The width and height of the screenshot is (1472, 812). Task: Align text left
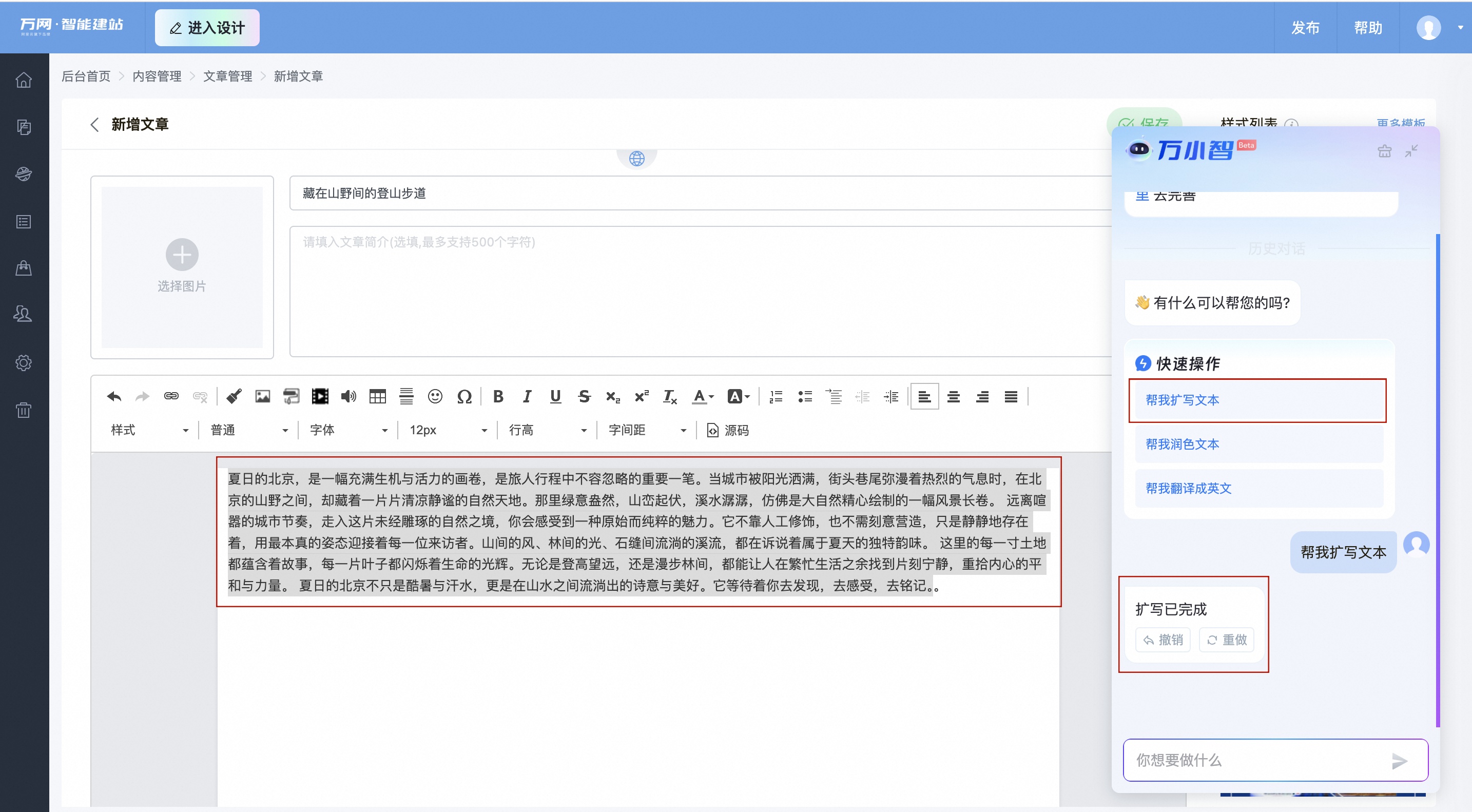[x=924, y=397]
